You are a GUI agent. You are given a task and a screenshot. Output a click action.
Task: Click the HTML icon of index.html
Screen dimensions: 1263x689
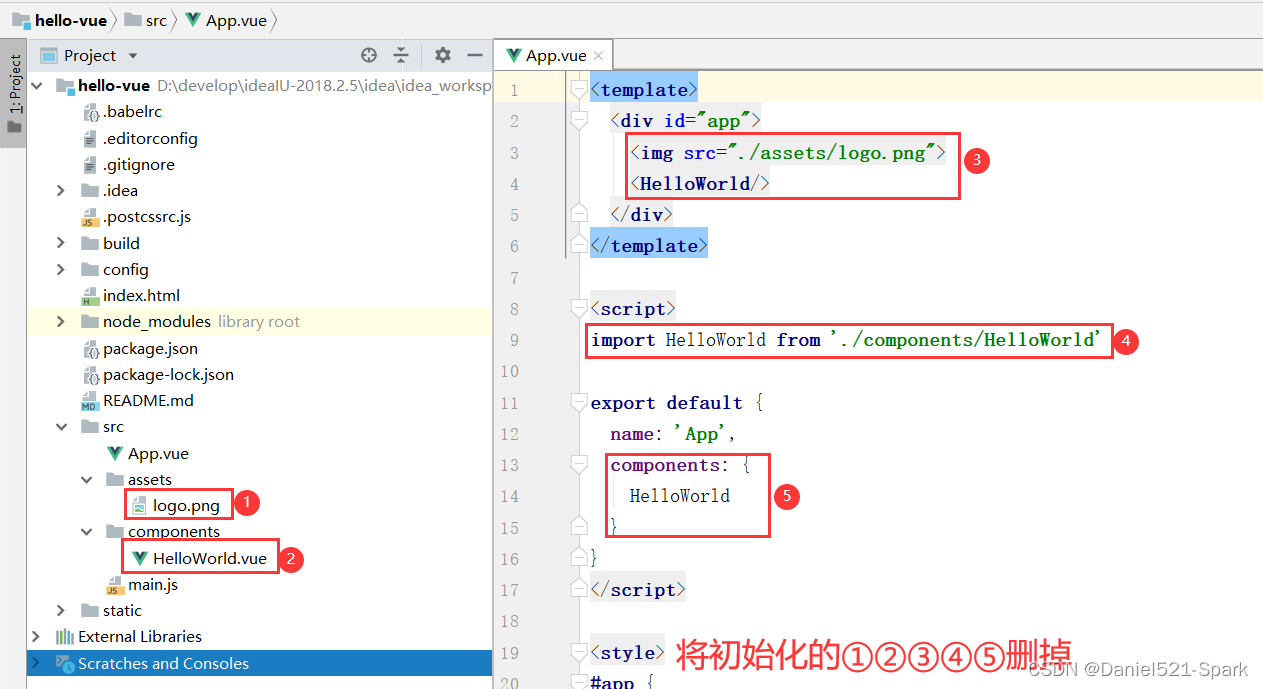coord(90,296)
